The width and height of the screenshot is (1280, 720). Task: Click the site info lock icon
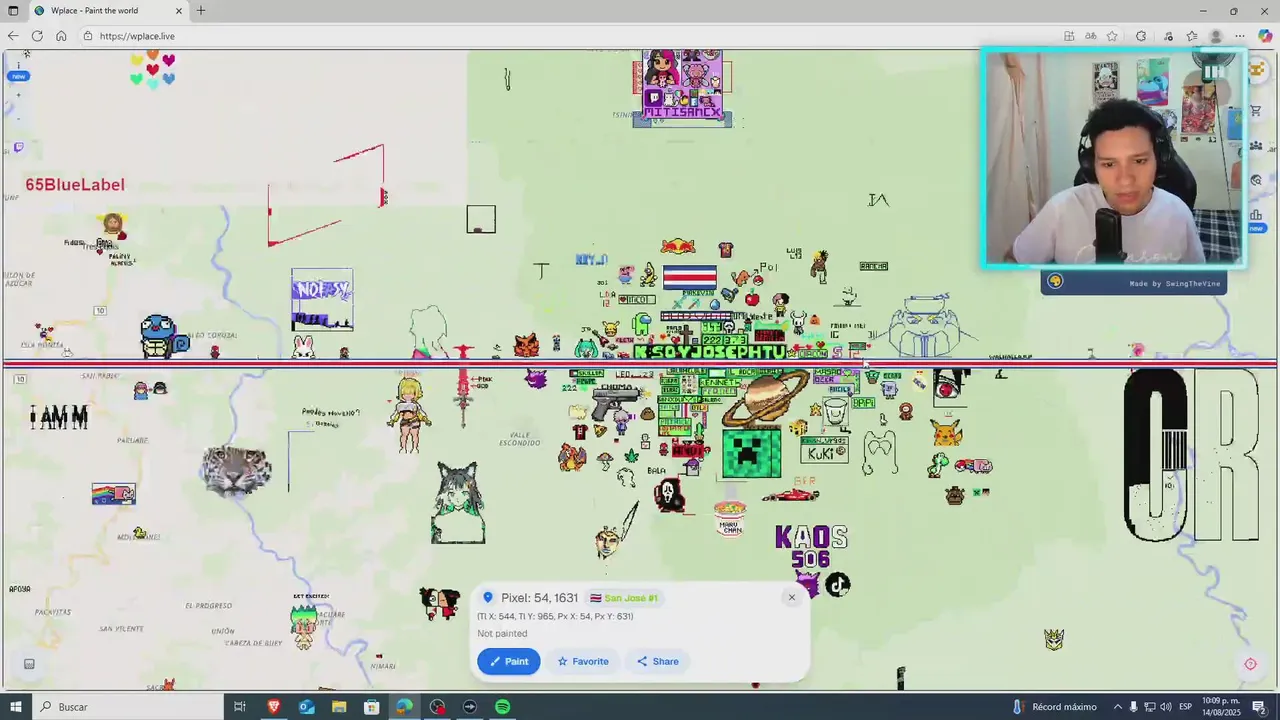click(88, 36)
